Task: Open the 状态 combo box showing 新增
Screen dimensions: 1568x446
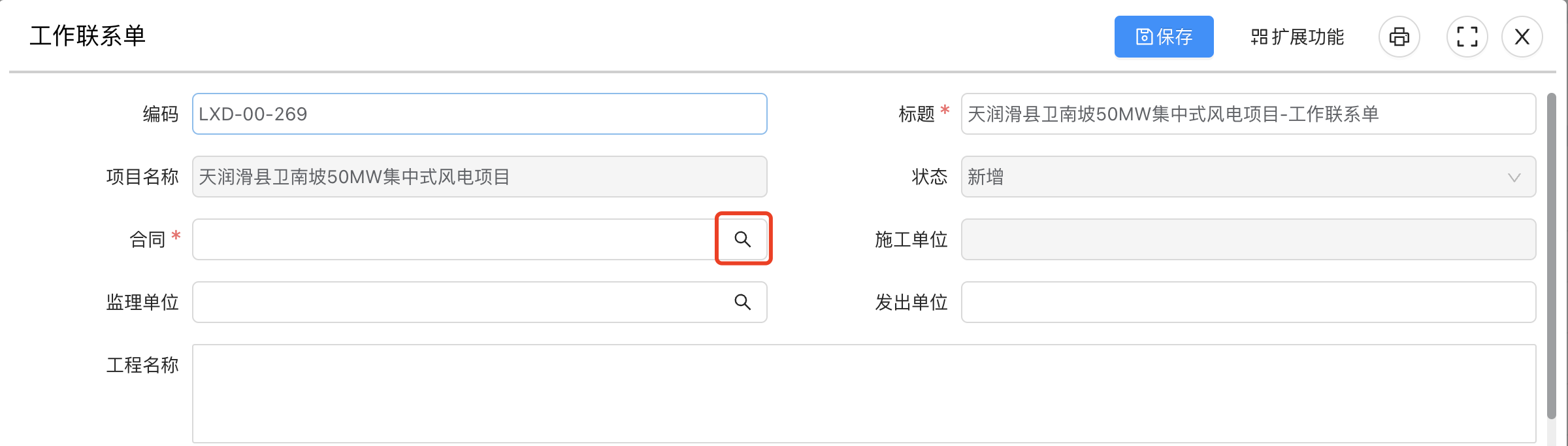Action: [x=1248, y=177]
